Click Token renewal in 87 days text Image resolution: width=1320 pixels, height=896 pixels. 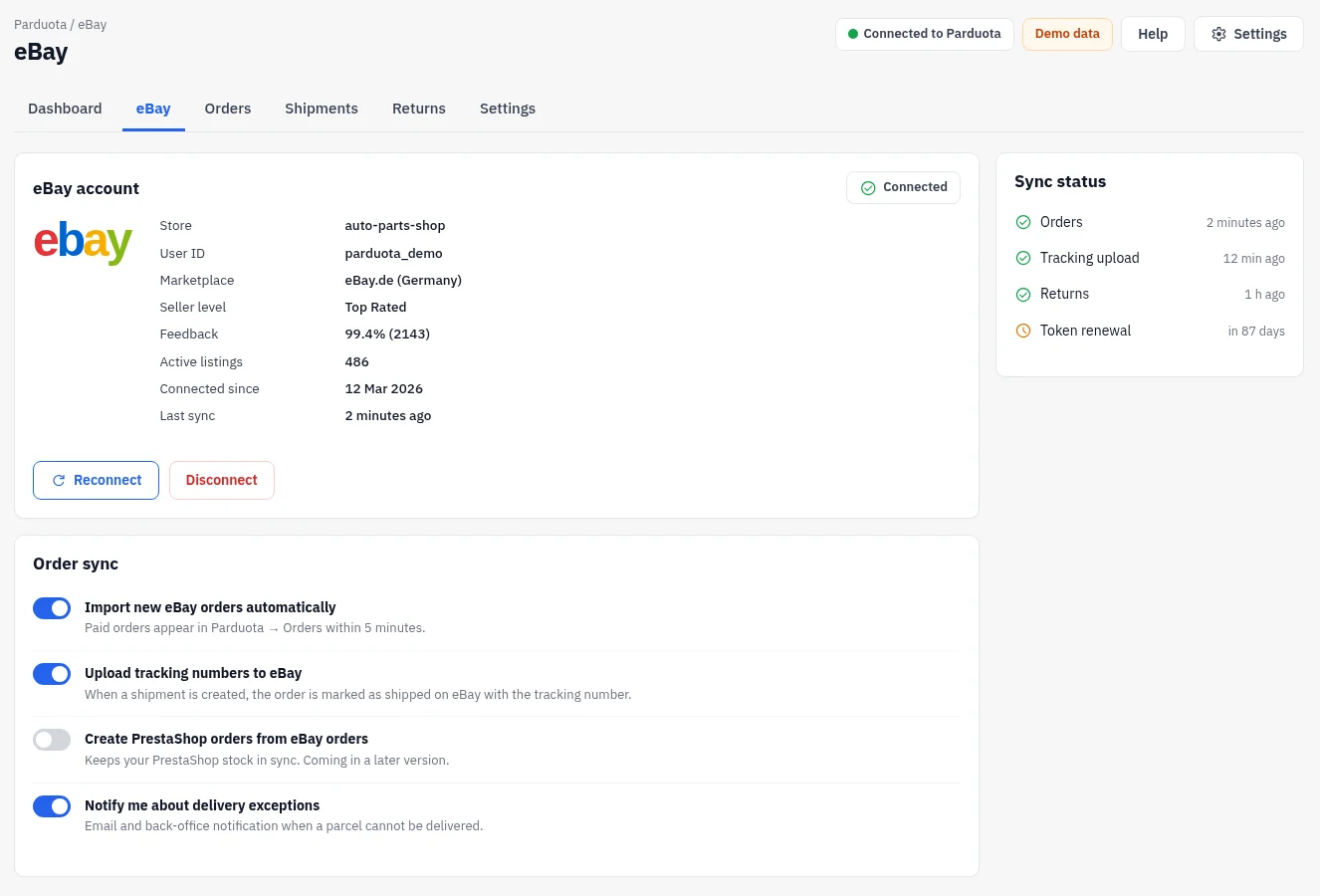point(1256,332)
